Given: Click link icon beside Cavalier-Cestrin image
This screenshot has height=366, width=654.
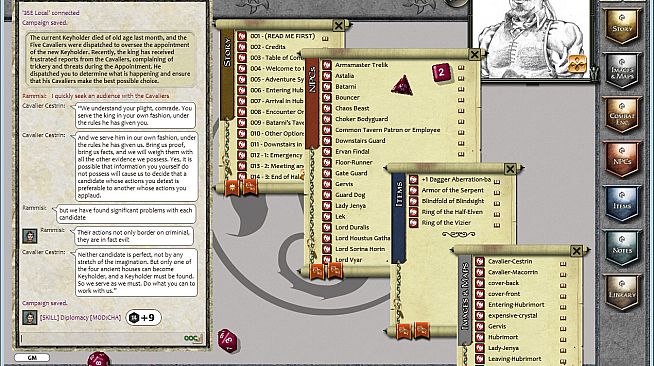Looking at the screenshot, I should click(480, 262).
